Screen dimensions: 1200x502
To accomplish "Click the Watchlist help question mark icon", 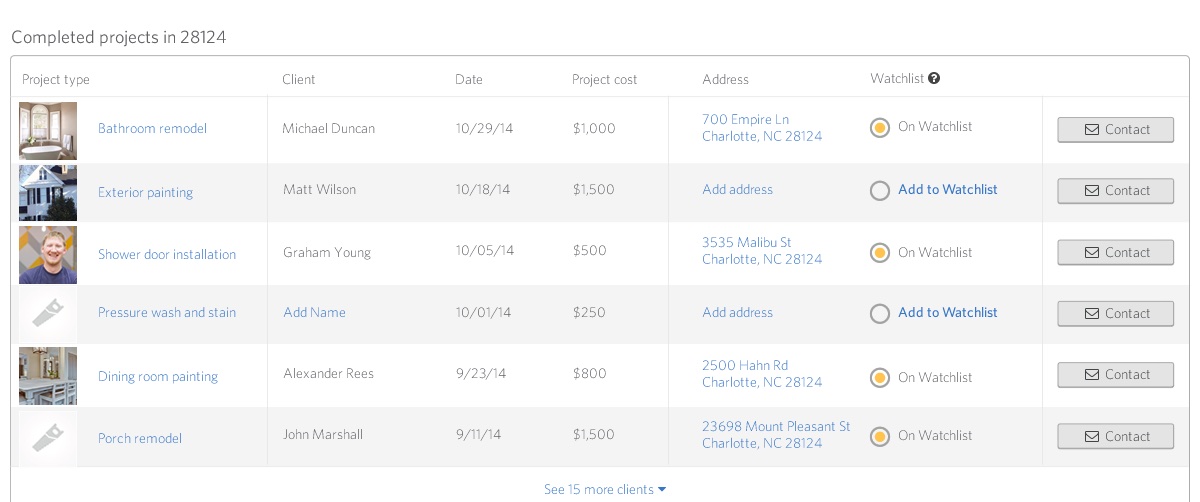I will (x=934, y=79).
